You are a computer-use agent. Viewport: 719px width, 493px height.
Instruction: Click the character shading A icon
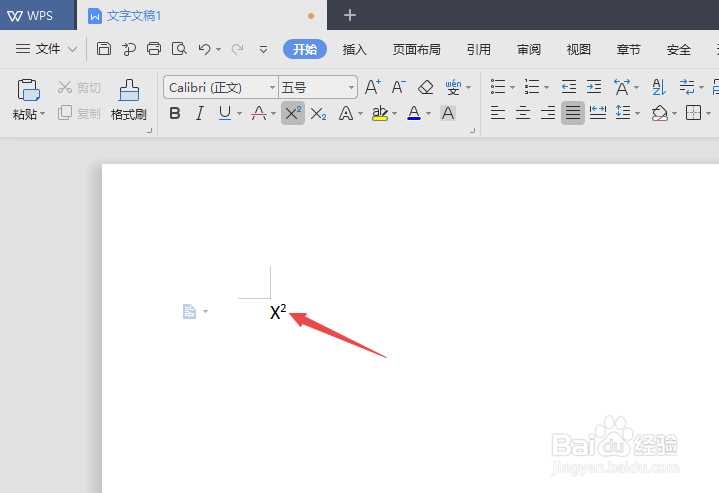point(448,113)
